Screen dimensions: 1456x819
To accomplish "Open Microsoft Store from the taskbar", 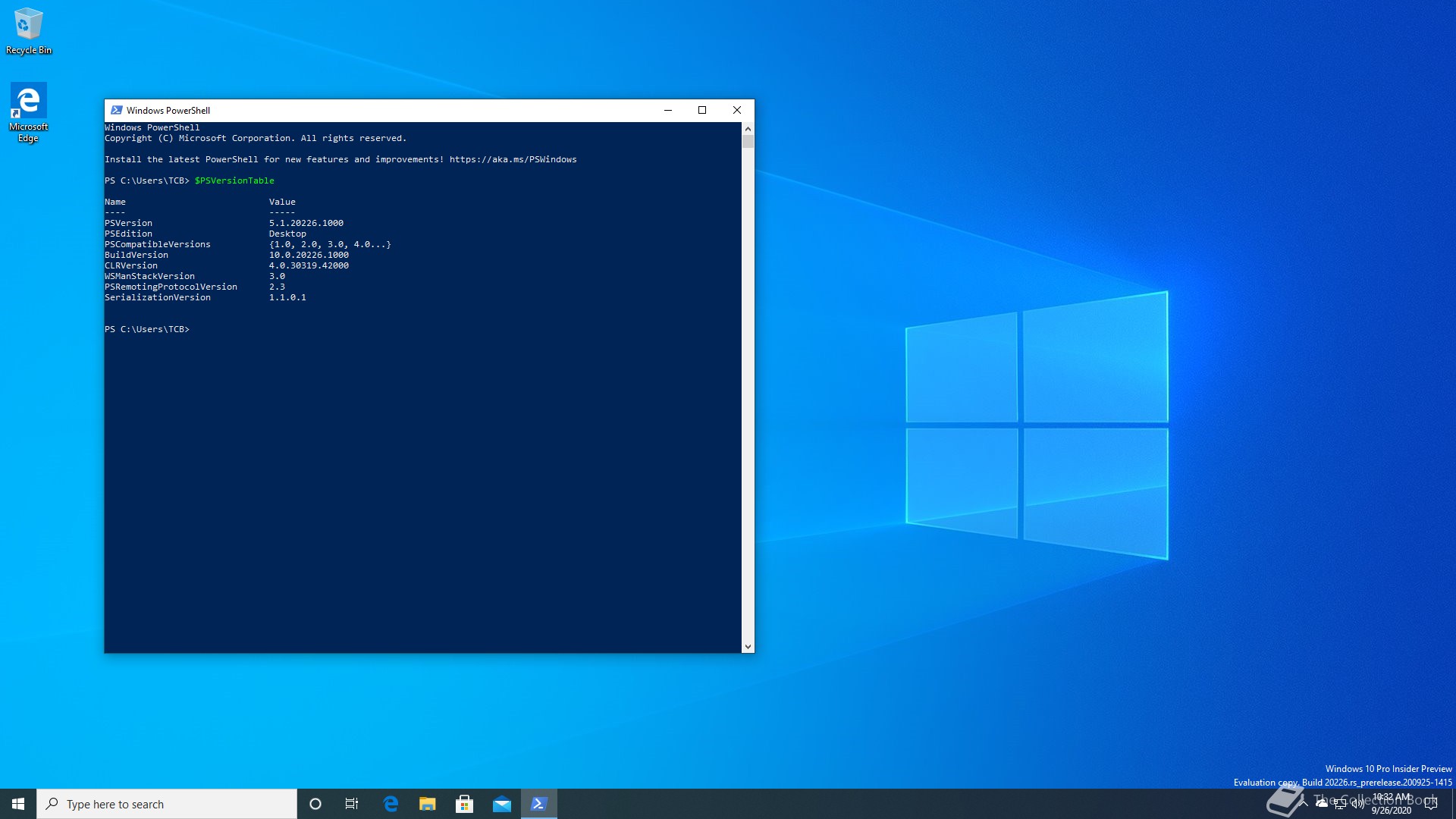I will tap(465, 804).
